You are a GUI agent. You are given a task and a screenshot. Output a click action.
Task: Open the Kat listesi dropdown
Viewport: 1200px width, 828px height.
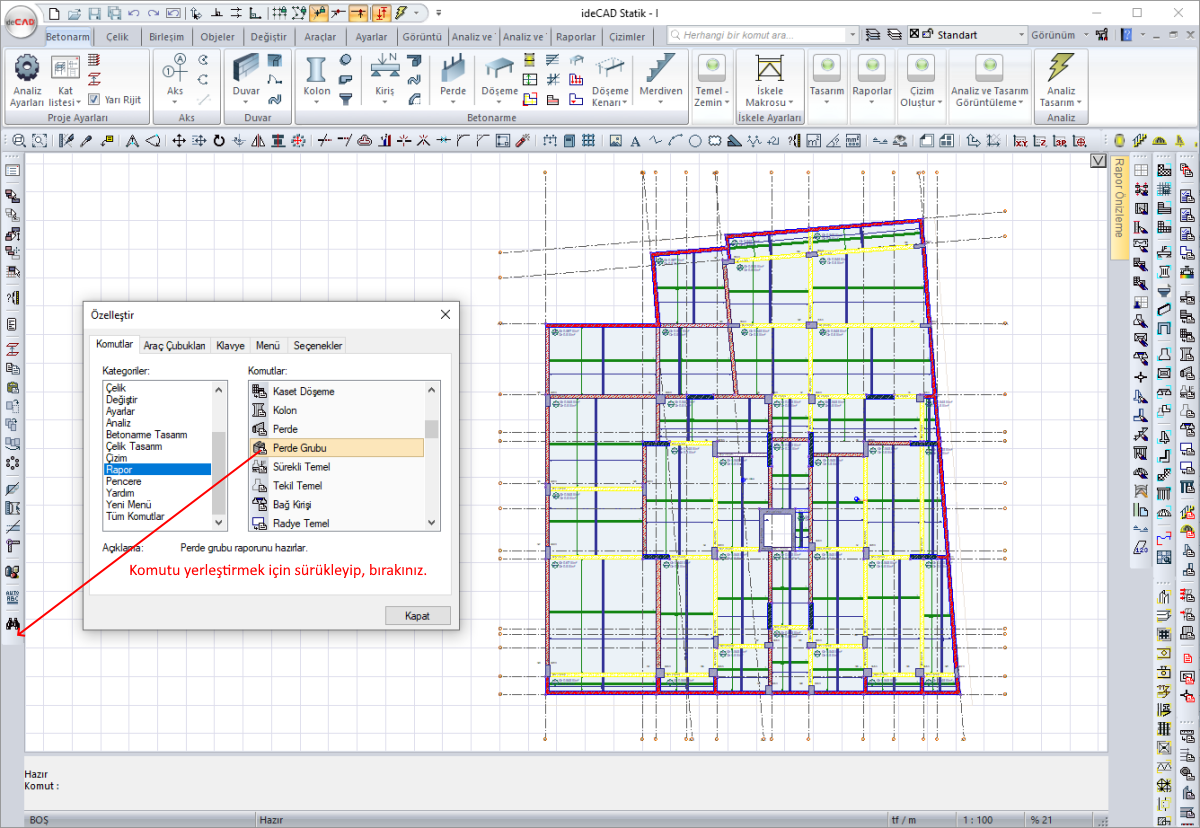(x=66, y=96)
